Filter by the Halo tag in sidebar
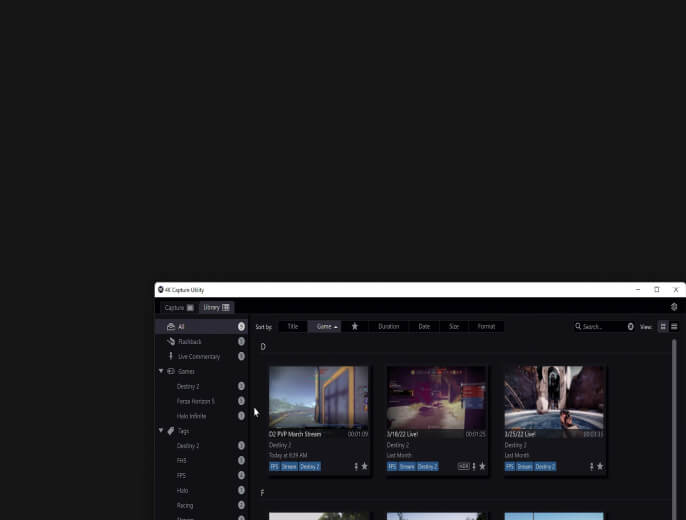Viewport: 686px width, 520px height. click(202, 490)
